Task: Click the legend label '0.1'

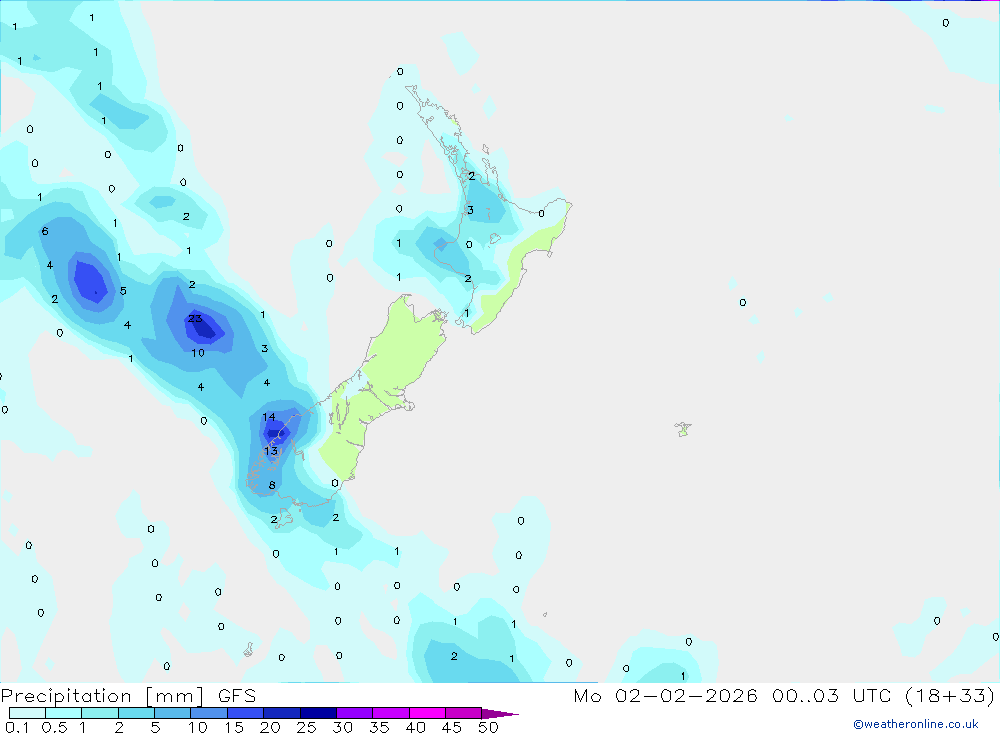Action: [17, 727]
